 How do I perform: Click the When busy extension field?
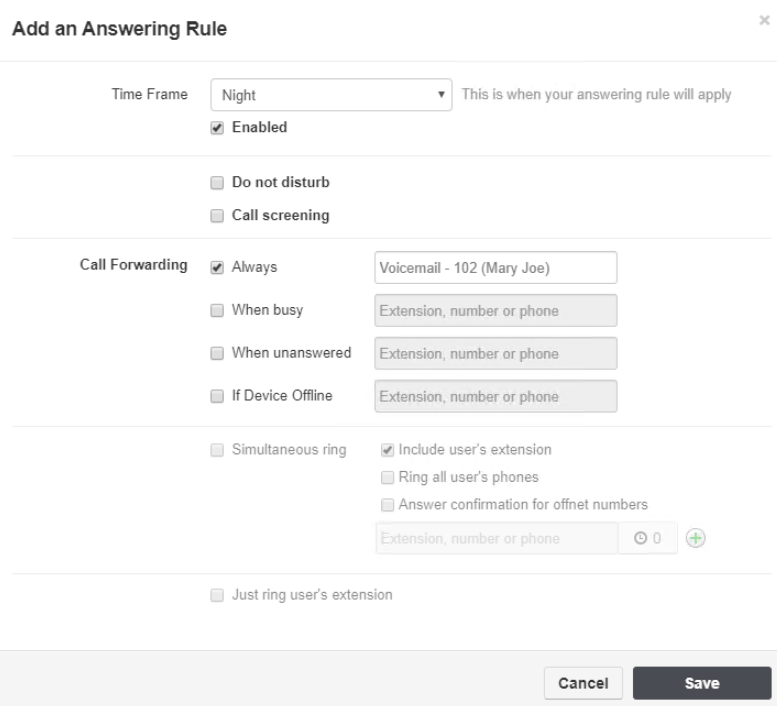(x=496, y=311)
